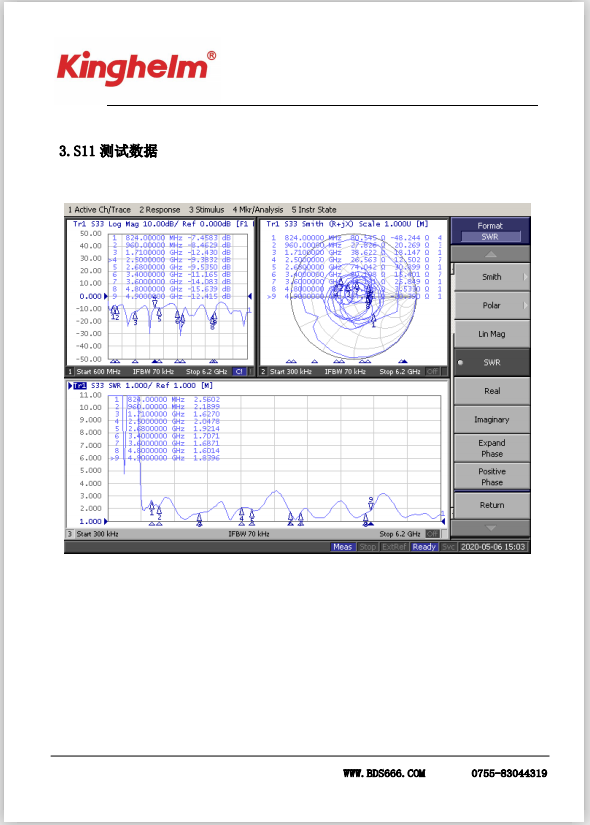Image resolution: width=590 pixels, height=825 pixels.
Task: Click the Return softkey
Action: click(492, 505)
